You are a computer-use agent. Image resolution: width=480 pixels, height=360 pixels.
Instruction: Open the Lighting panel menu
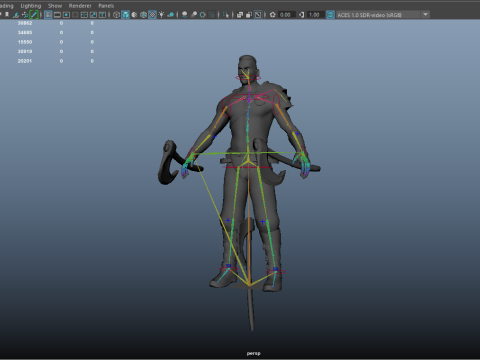click(31, 6)
